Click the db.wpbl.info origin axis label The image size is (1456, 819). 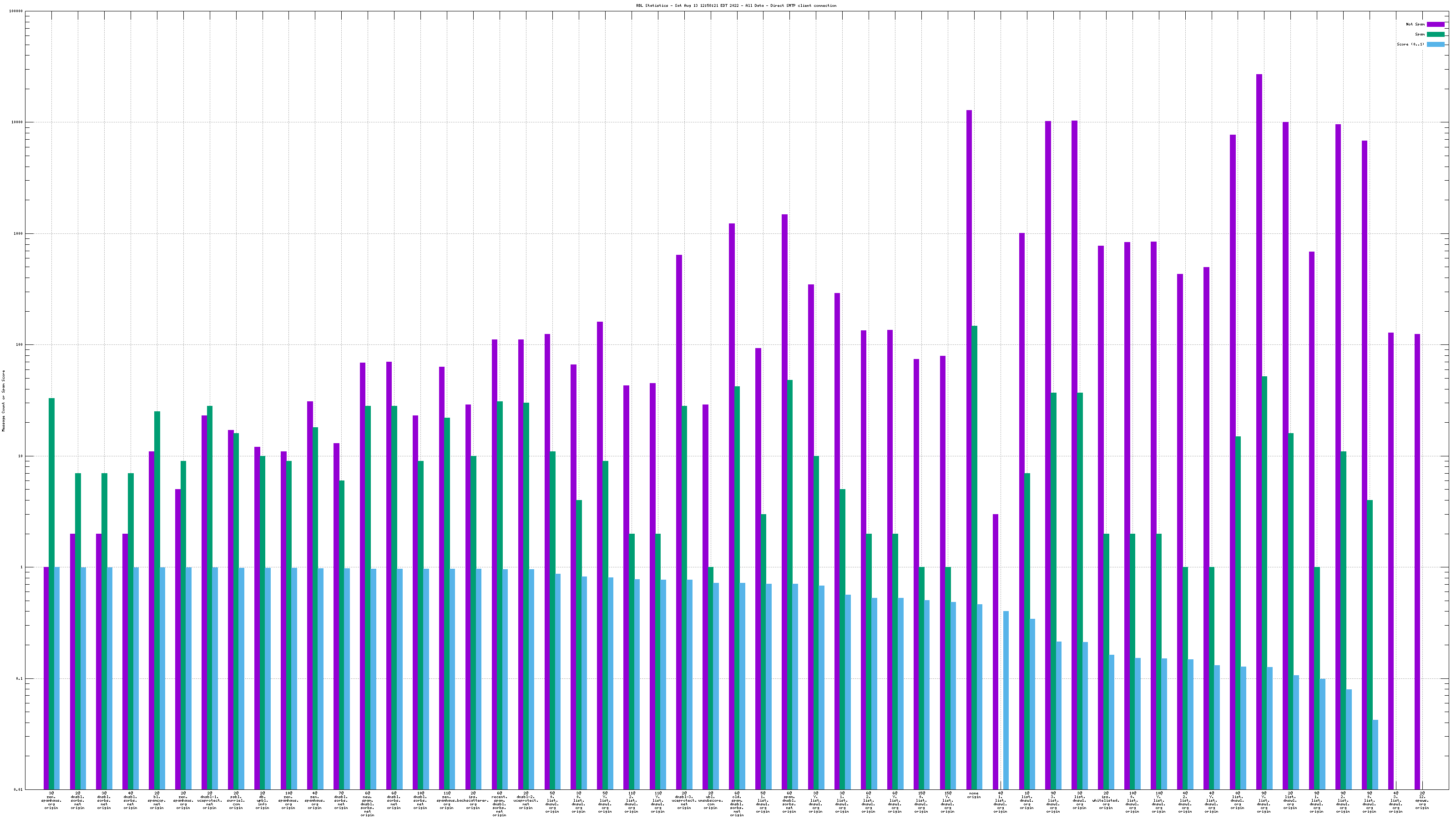262,800
